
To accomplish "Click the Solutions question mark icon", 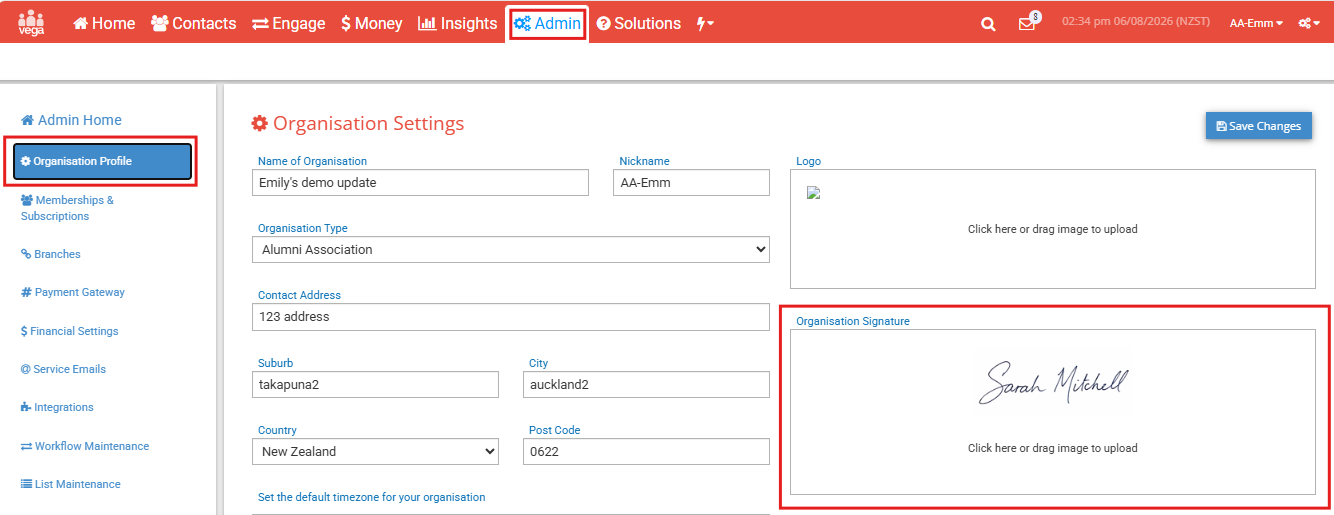I will click(x=604, y=23).
